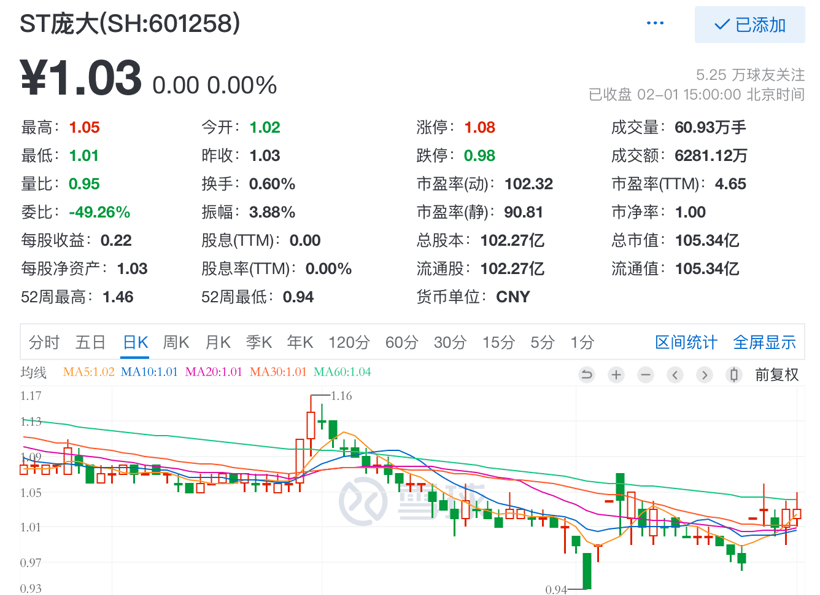Select the 年K tab
Screen dimensions: 820x595
click(300, 342)
